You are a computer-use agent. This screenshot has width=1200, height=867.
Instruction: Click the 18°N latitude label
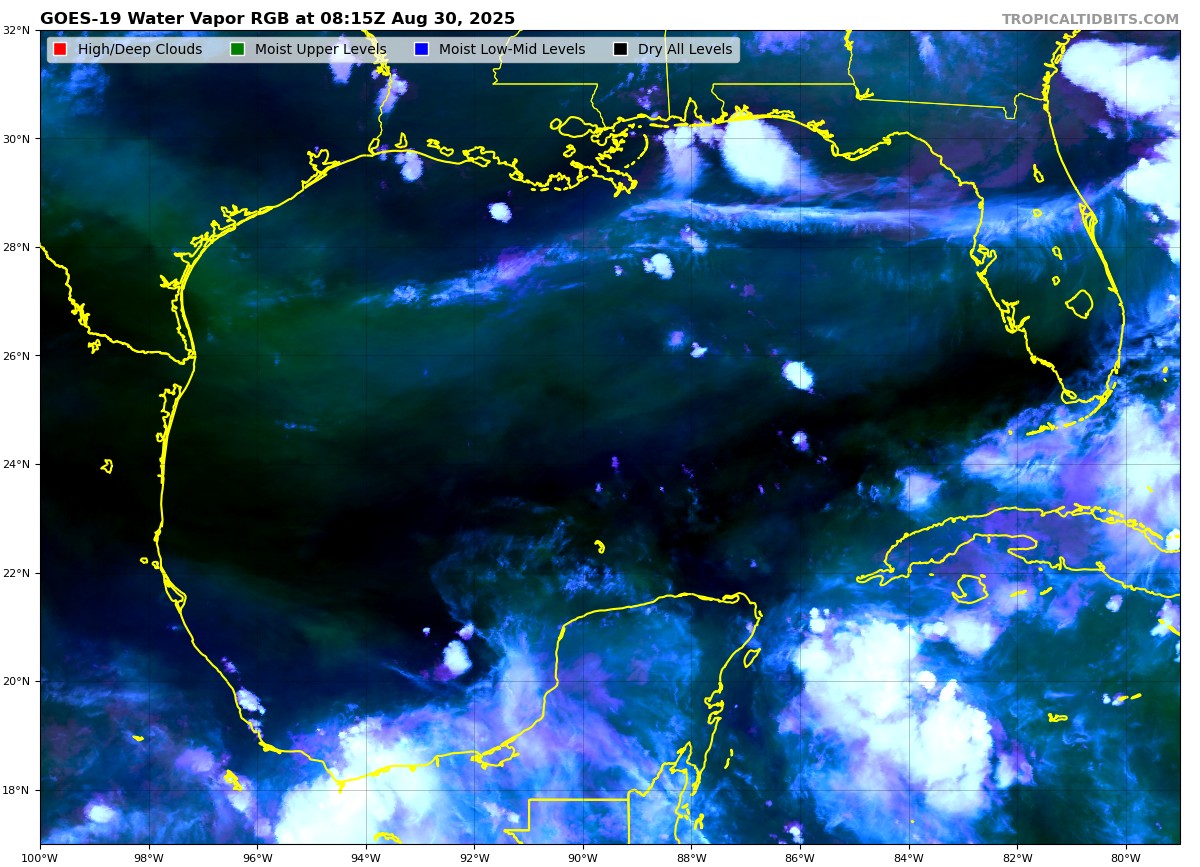click(x=17, y=790)
